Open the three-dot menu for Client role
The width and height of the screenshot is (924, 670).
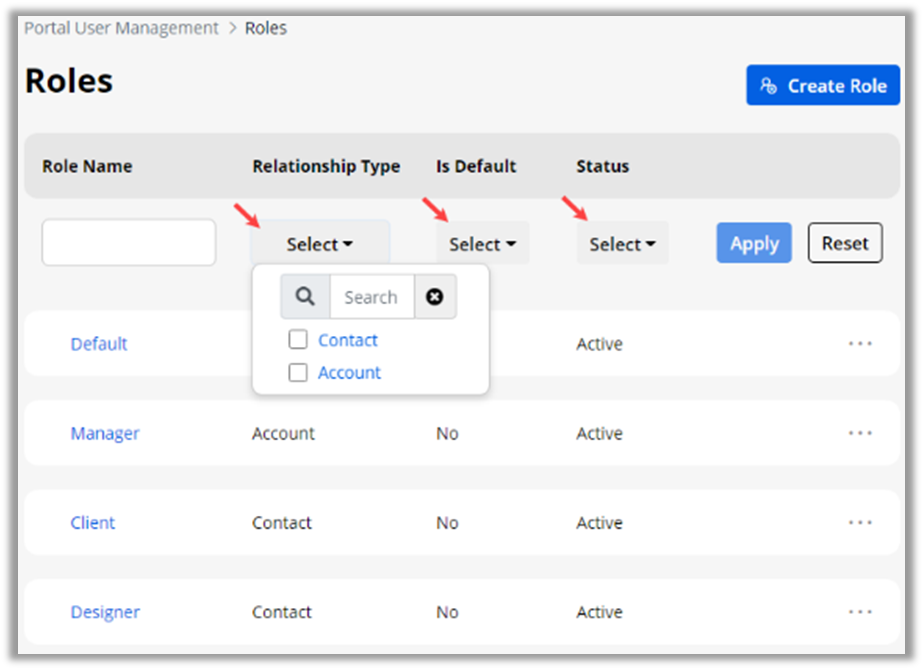(x=859, y=522)
